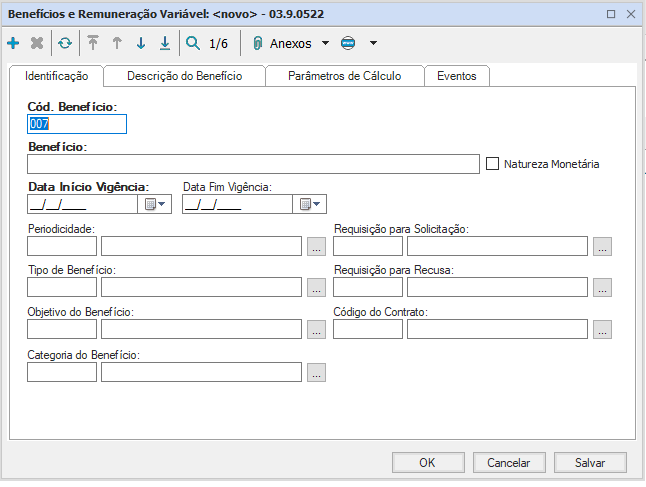Go to previous record up arrow
Image resolution: width=646 pixels, height=487 pixels.
[117, 44]
